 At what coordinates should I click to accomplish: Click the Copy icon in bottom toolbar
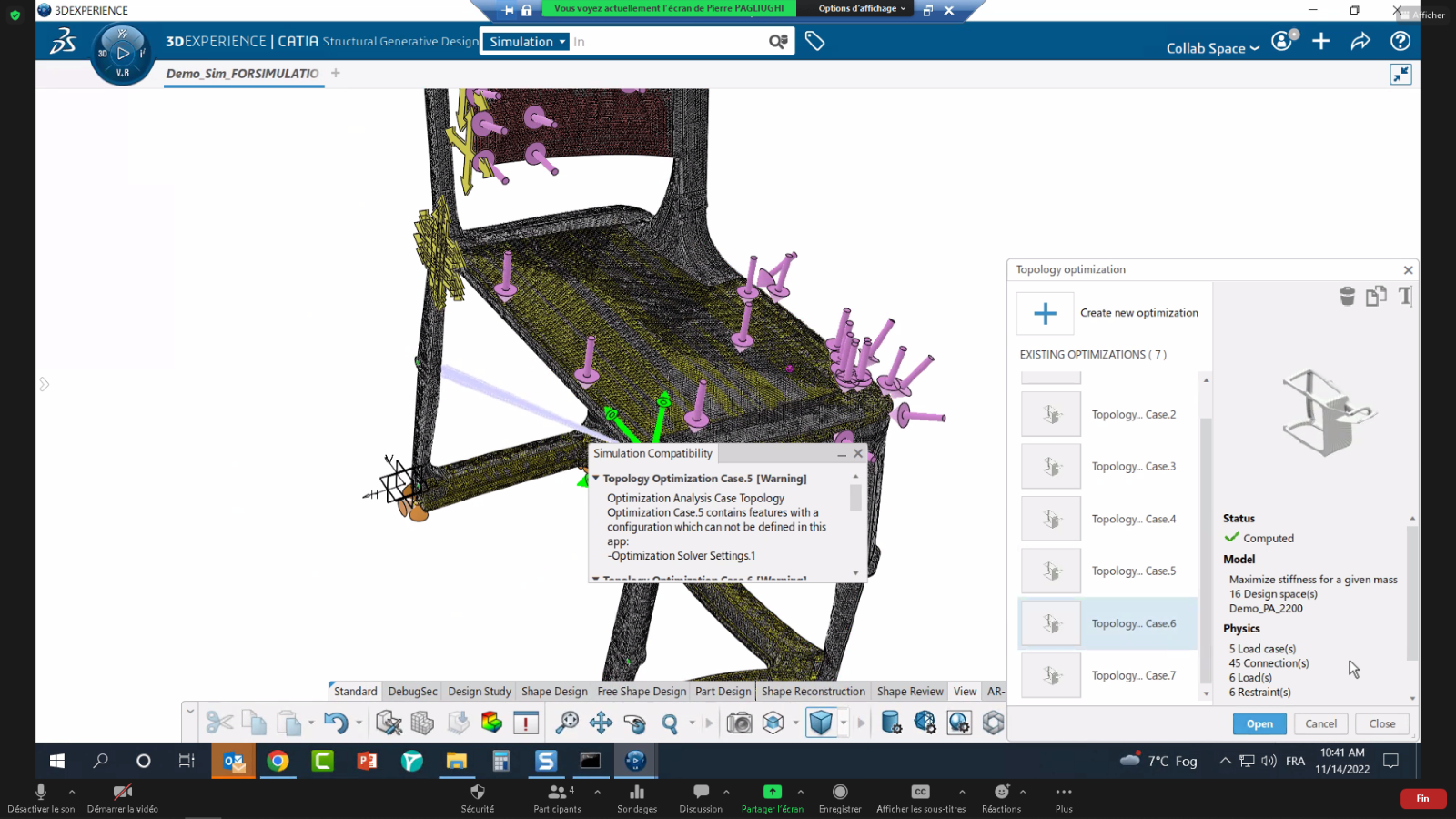(254, 723)
